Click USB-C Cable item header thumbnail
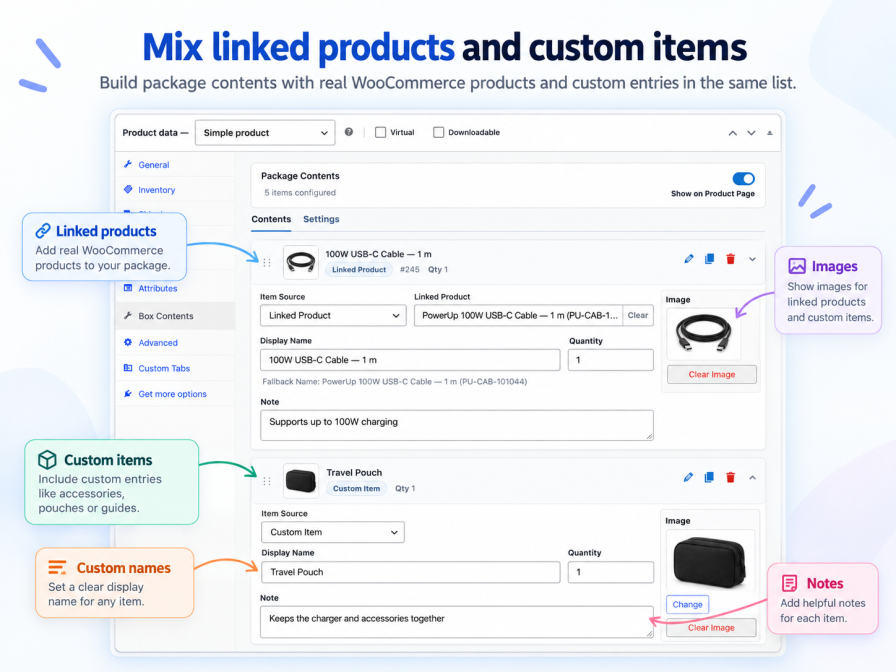Screen dimensions: 896x672 [x=301, y=262]
